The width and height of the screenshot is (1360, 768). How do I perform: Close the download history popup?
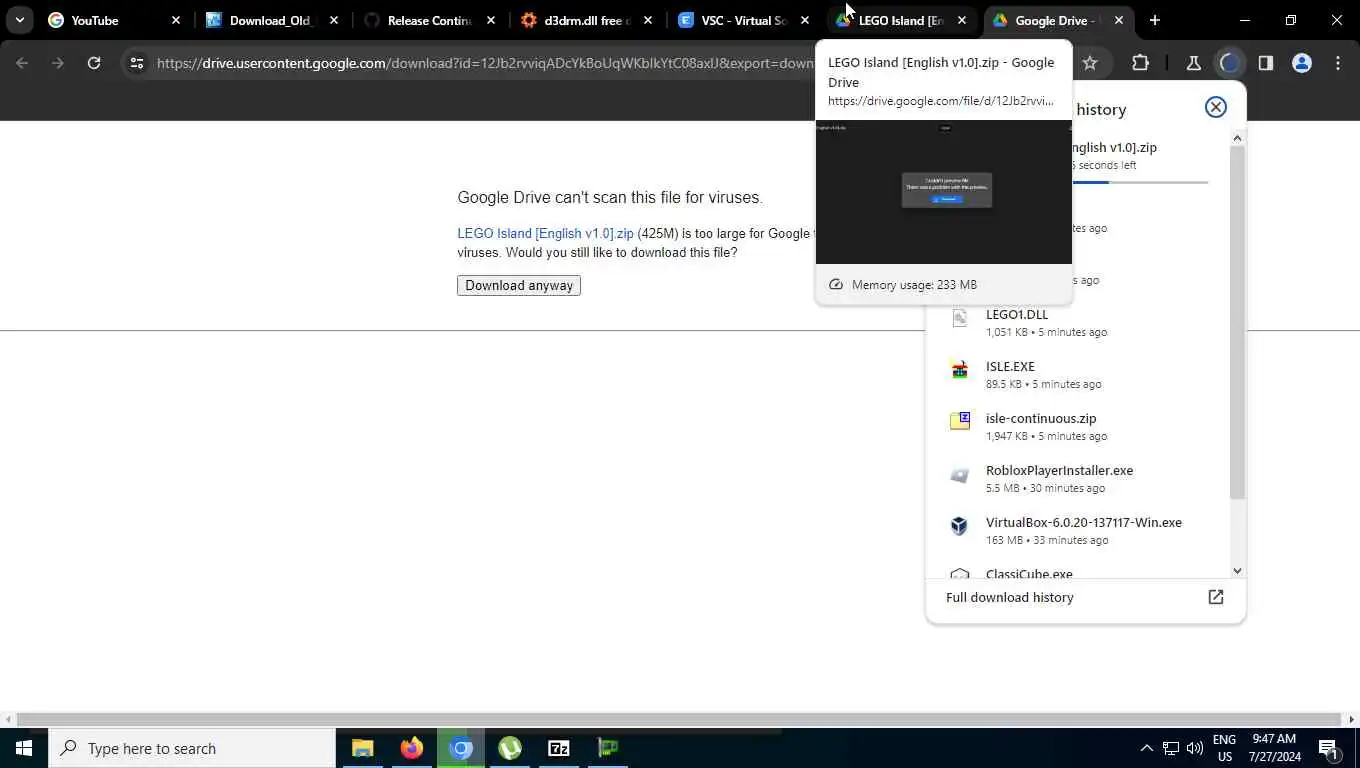point(1216,107)
